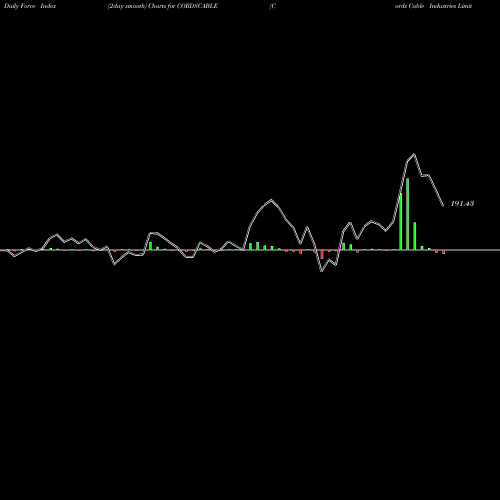
Task: Click the 'Daily Force Index' title text
Action: [30, 6]
